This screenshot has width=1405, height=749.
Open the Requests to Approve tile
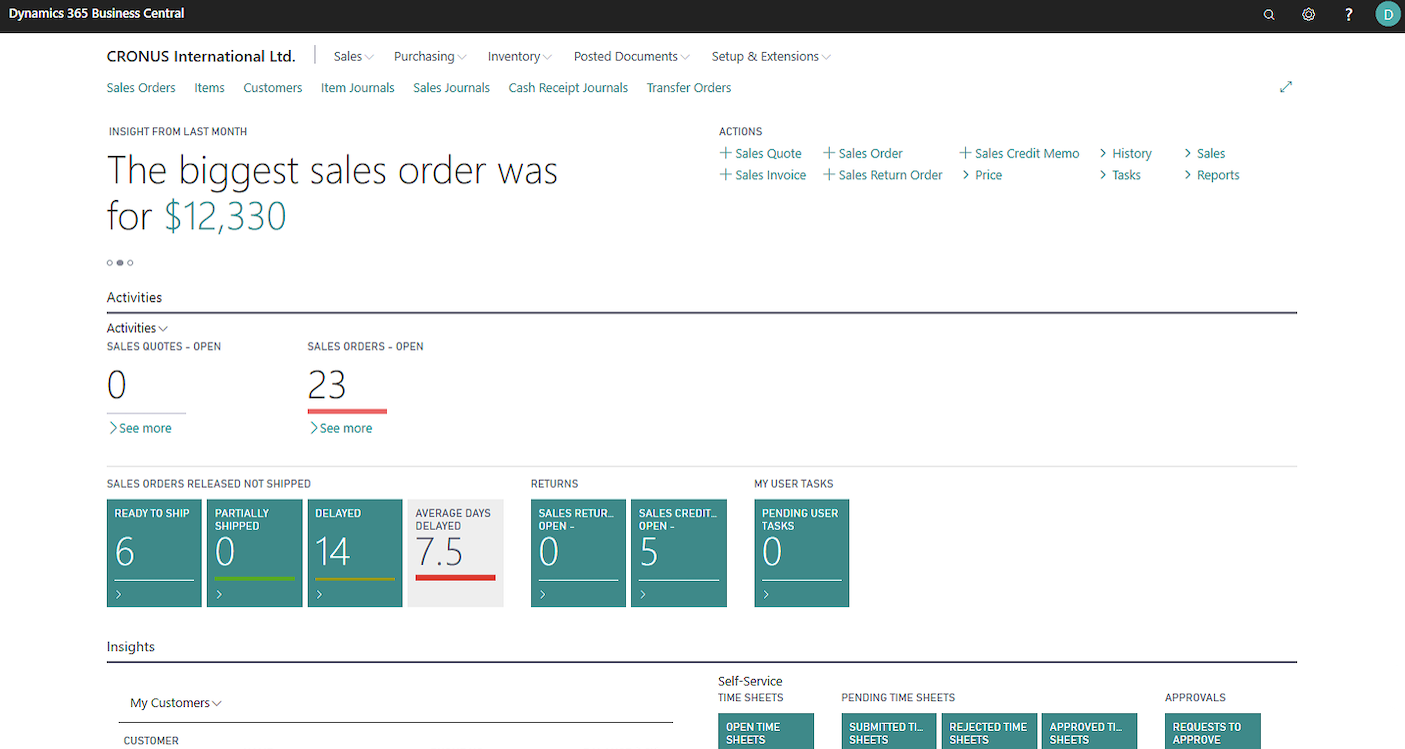coord(1213,731)
